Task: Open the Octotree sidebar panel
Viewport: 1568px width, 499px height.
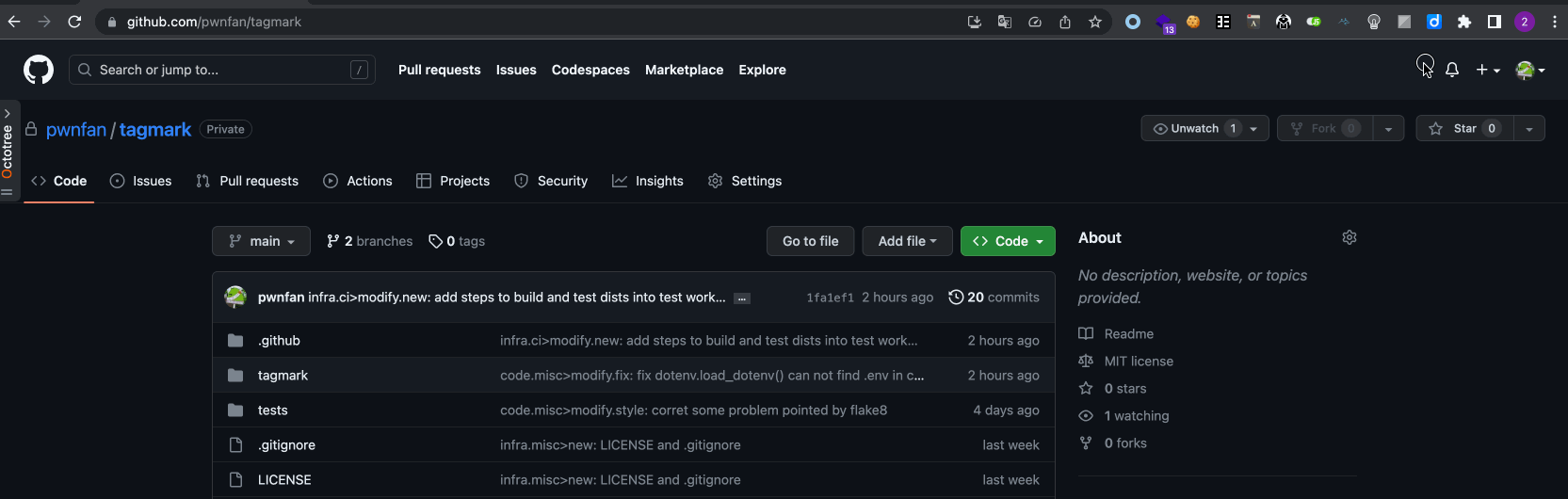Action: [8, 151]
